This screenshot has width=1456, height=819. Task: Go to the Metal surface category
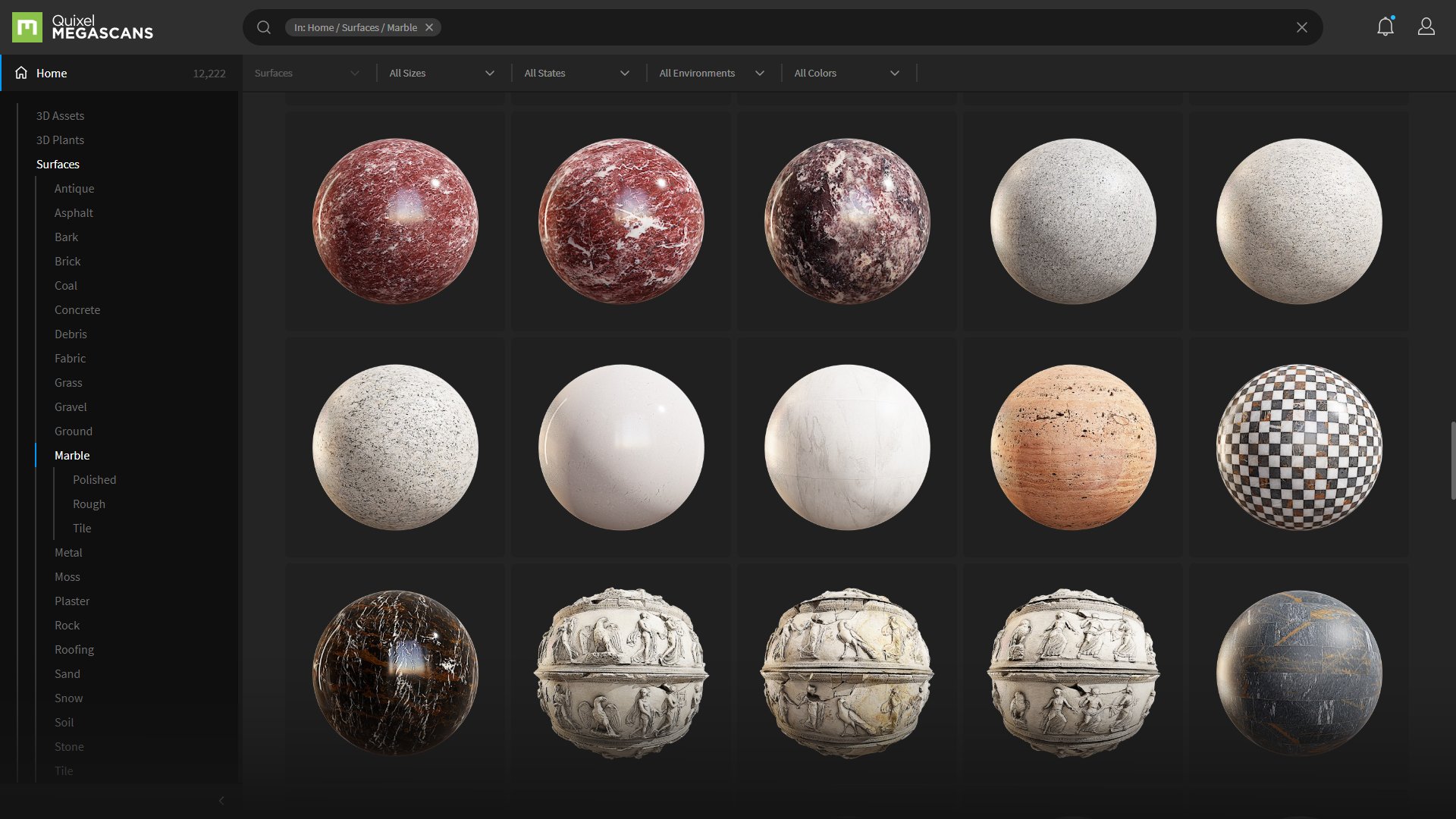[x=68, y=552]
